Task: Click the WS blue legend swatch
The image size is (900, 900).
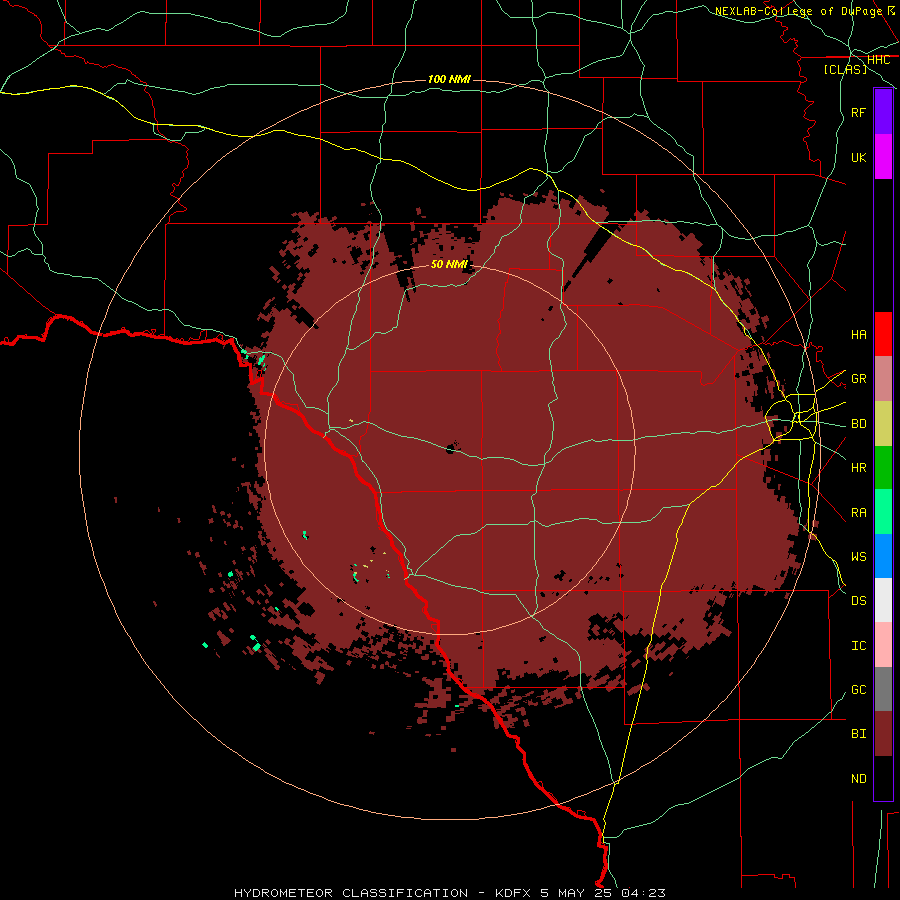Action: [883, 556]
